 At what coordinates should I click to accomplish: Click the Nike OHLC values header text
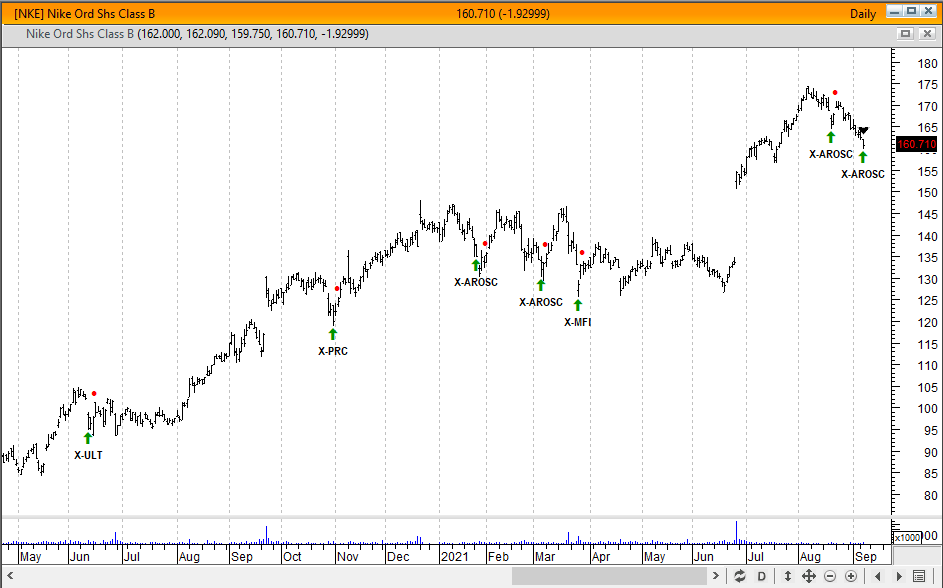(x=197, y=34)
